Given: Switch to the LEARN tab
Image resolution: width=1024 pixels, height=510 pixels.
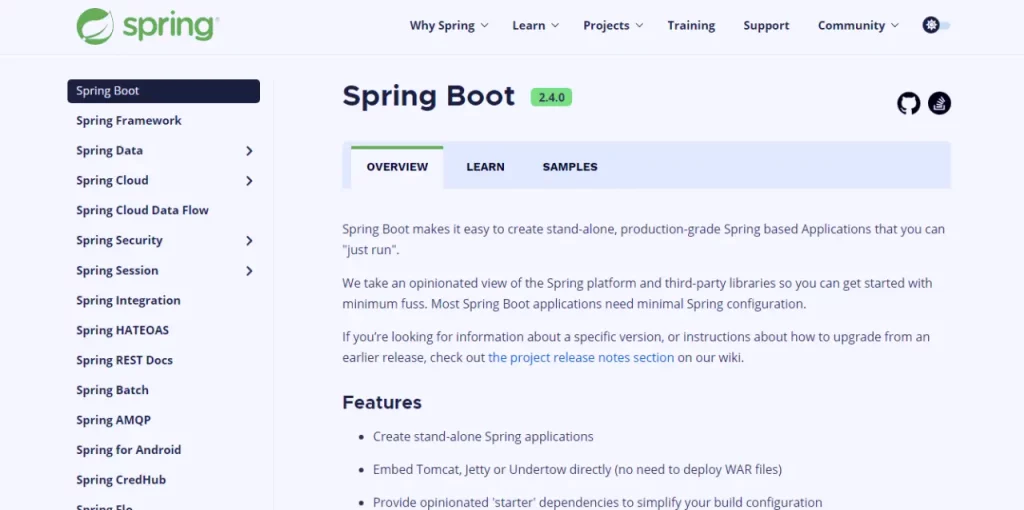Looking at the screenshot, I should pos(485,167).
